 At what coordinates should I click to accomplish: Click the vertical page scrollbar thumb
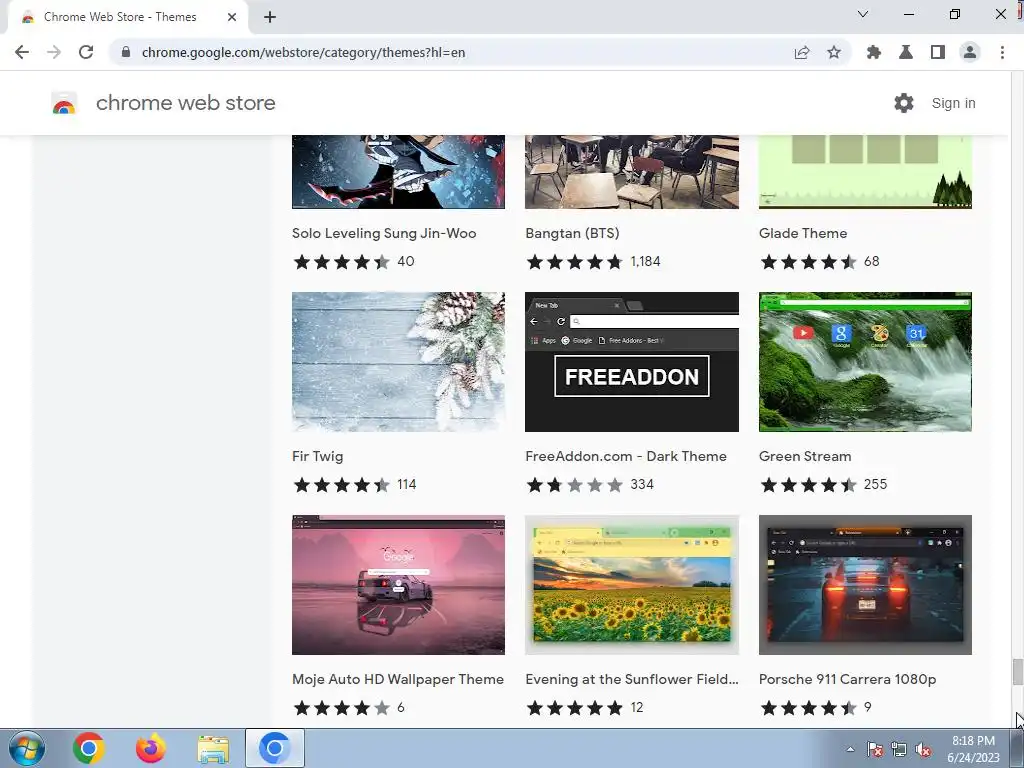1017,672
